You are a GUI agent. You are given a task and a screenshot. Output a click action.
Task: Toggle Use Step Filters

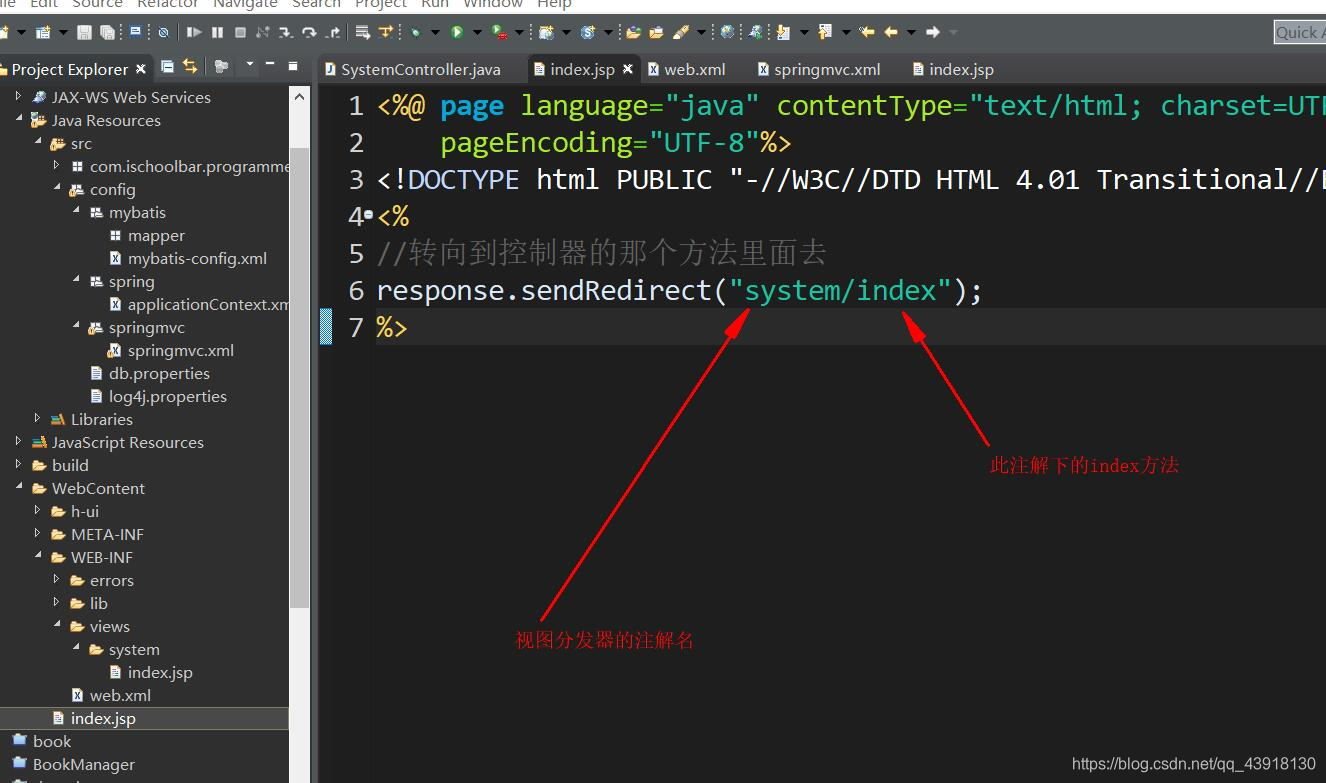tap(386, 32)
